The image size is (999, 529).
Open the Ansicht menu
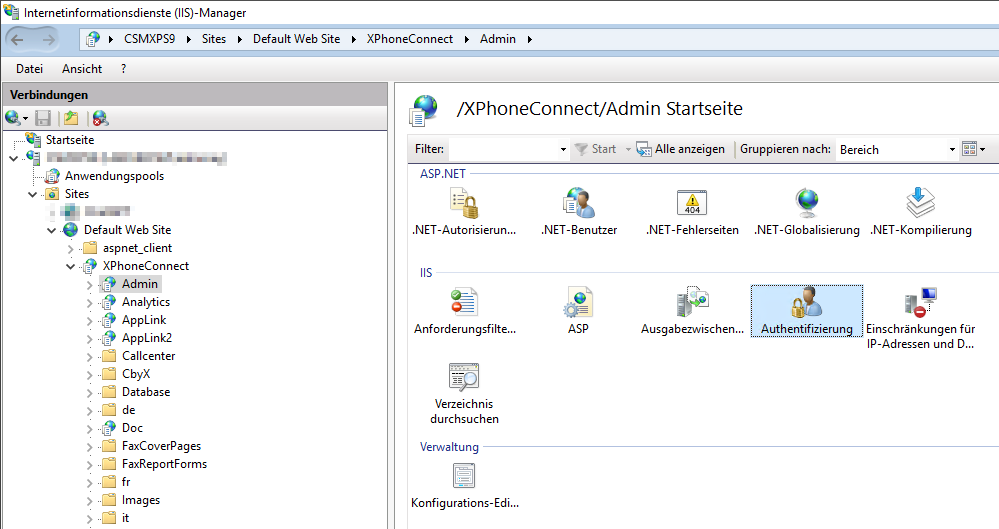82,69
